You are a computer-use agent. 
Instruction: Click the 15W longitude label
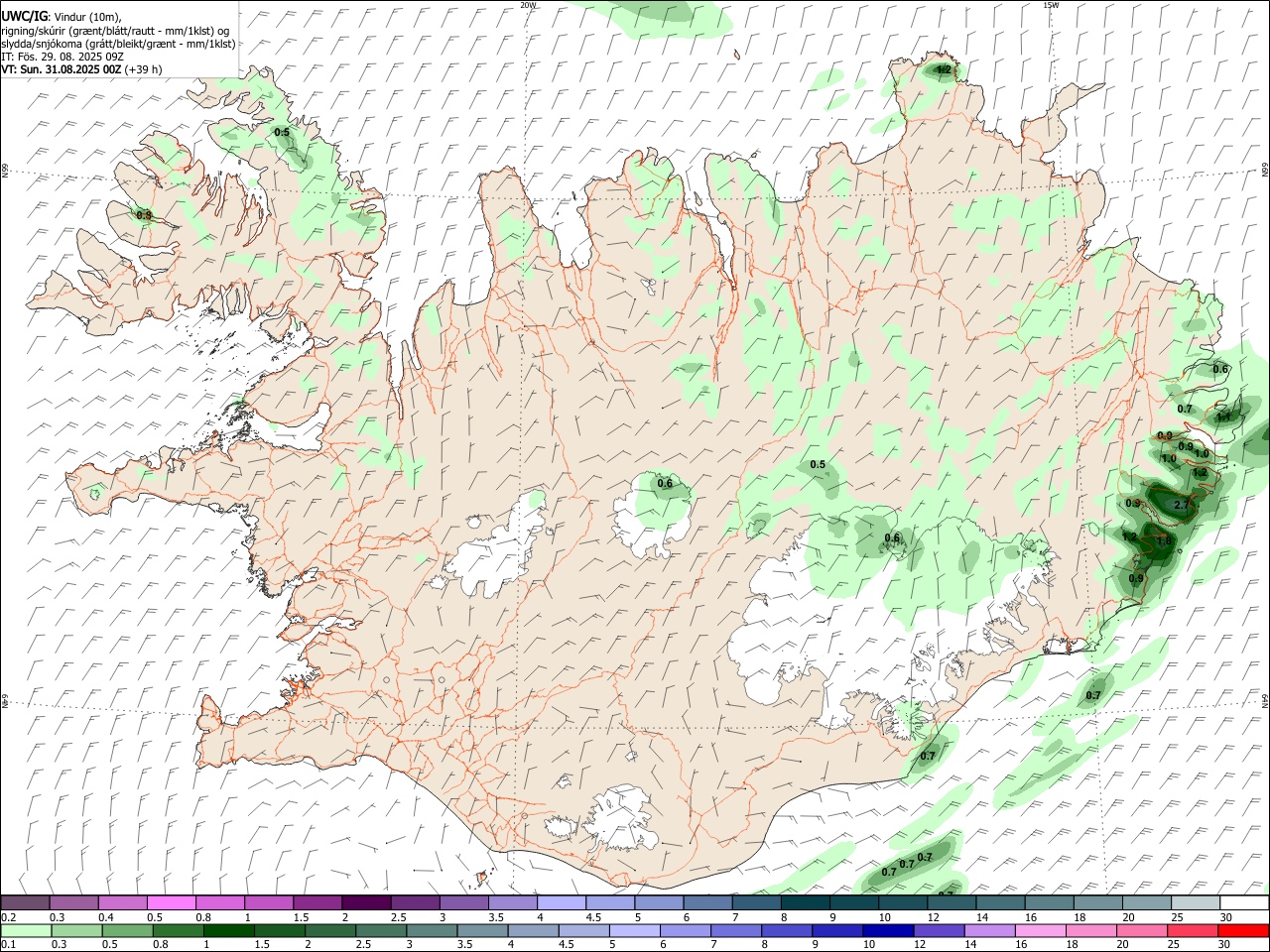tap(1050, 5)
